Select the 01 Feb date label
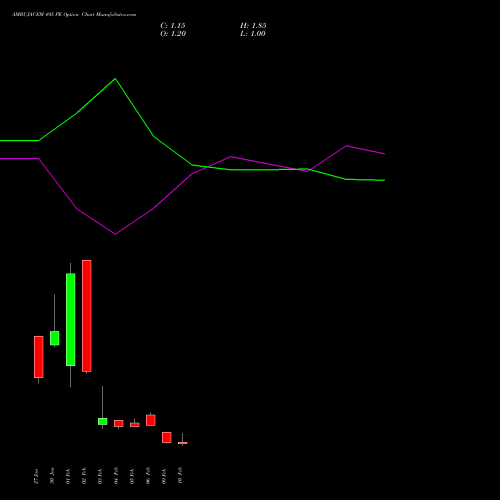The width and height of the screenshot is (500, 500). 68,476
